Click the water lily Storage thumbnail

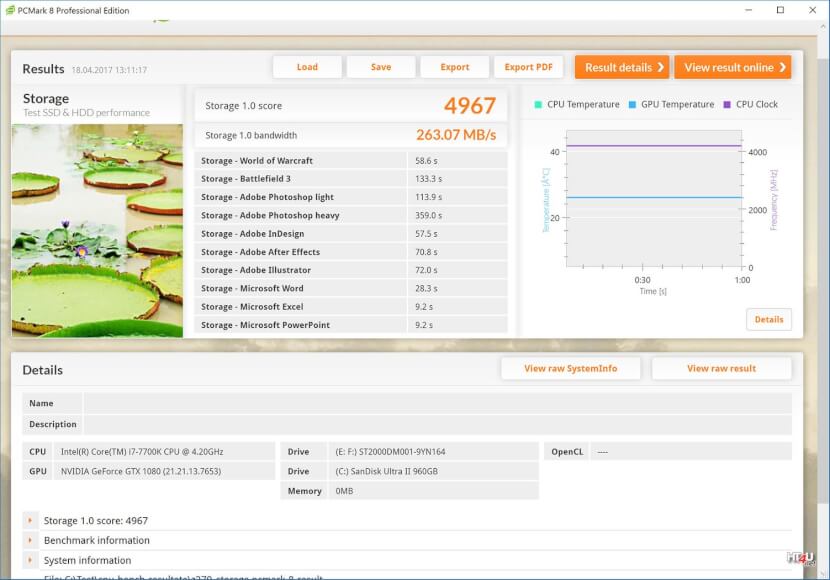97,230
